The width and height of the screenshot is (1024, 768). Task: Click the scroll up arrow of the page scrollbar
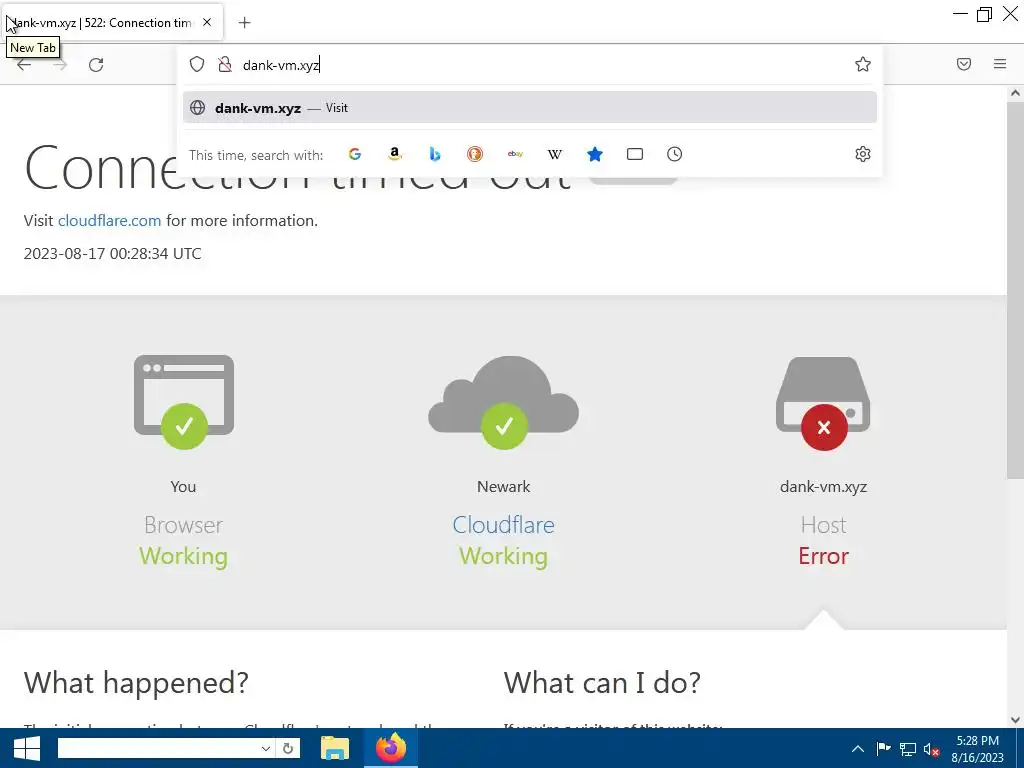coord(1015,93)
